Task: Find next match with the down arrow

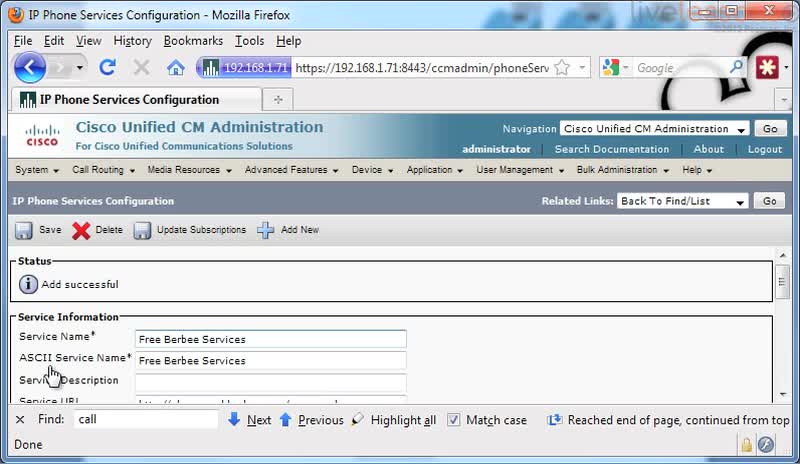Action: (x=234, y=420)
